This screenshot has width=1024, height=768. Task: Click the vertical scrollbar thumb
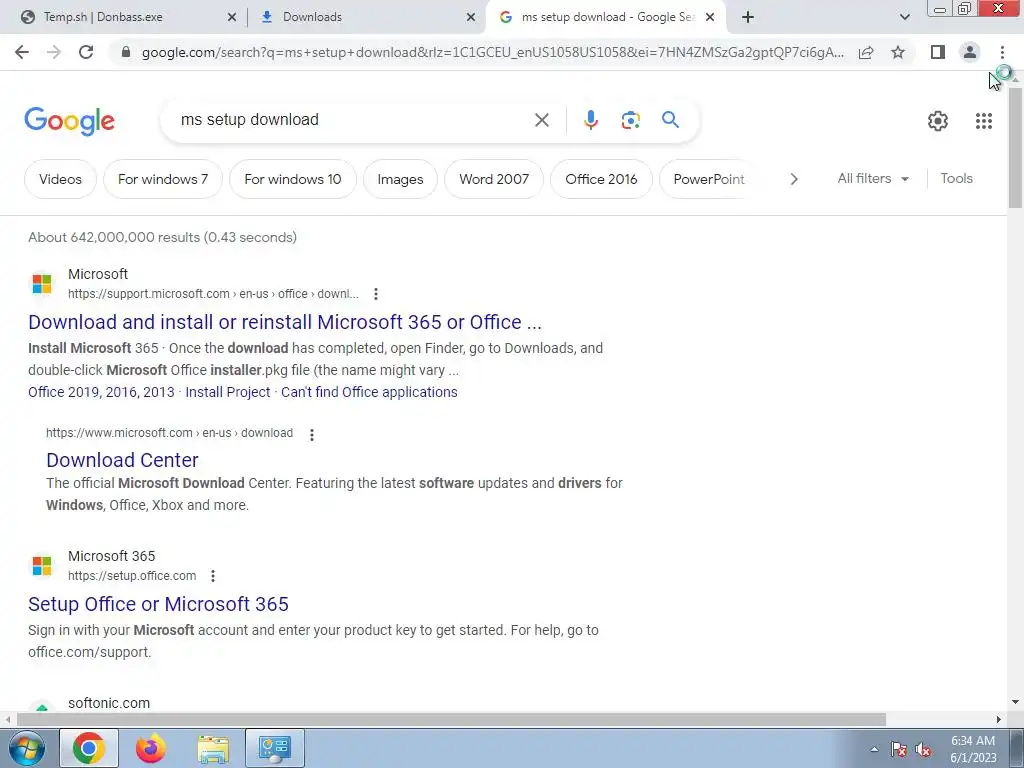[1015, 148]
